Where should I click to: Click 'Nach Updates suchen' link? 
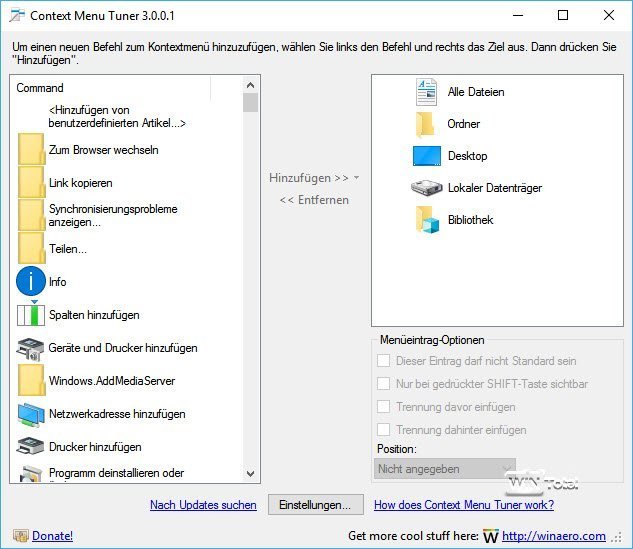click(203, 505)
